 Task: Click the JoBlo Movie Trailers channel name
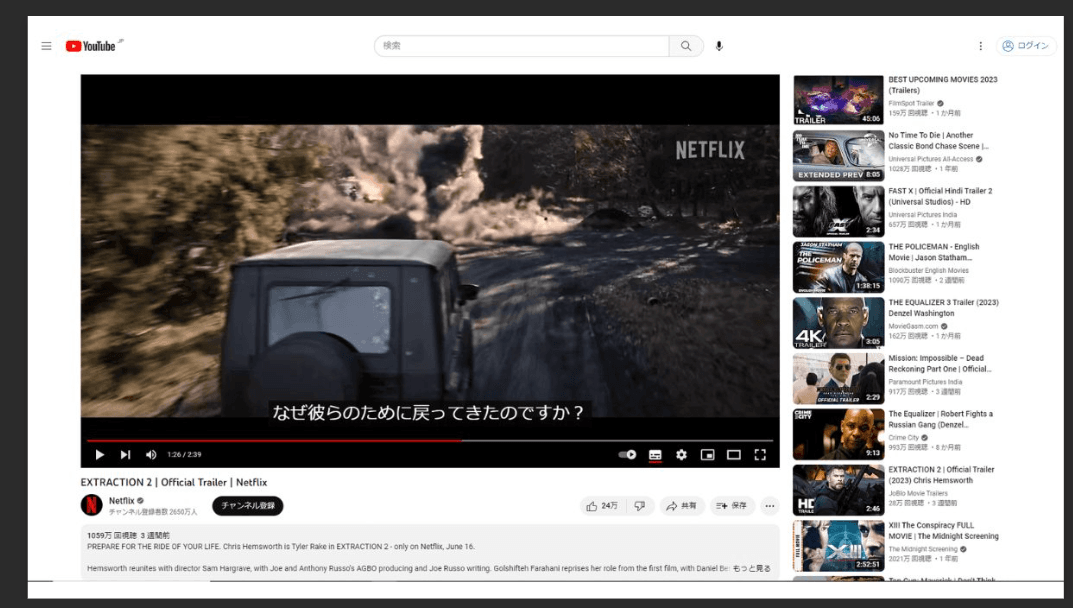[918, 493]
